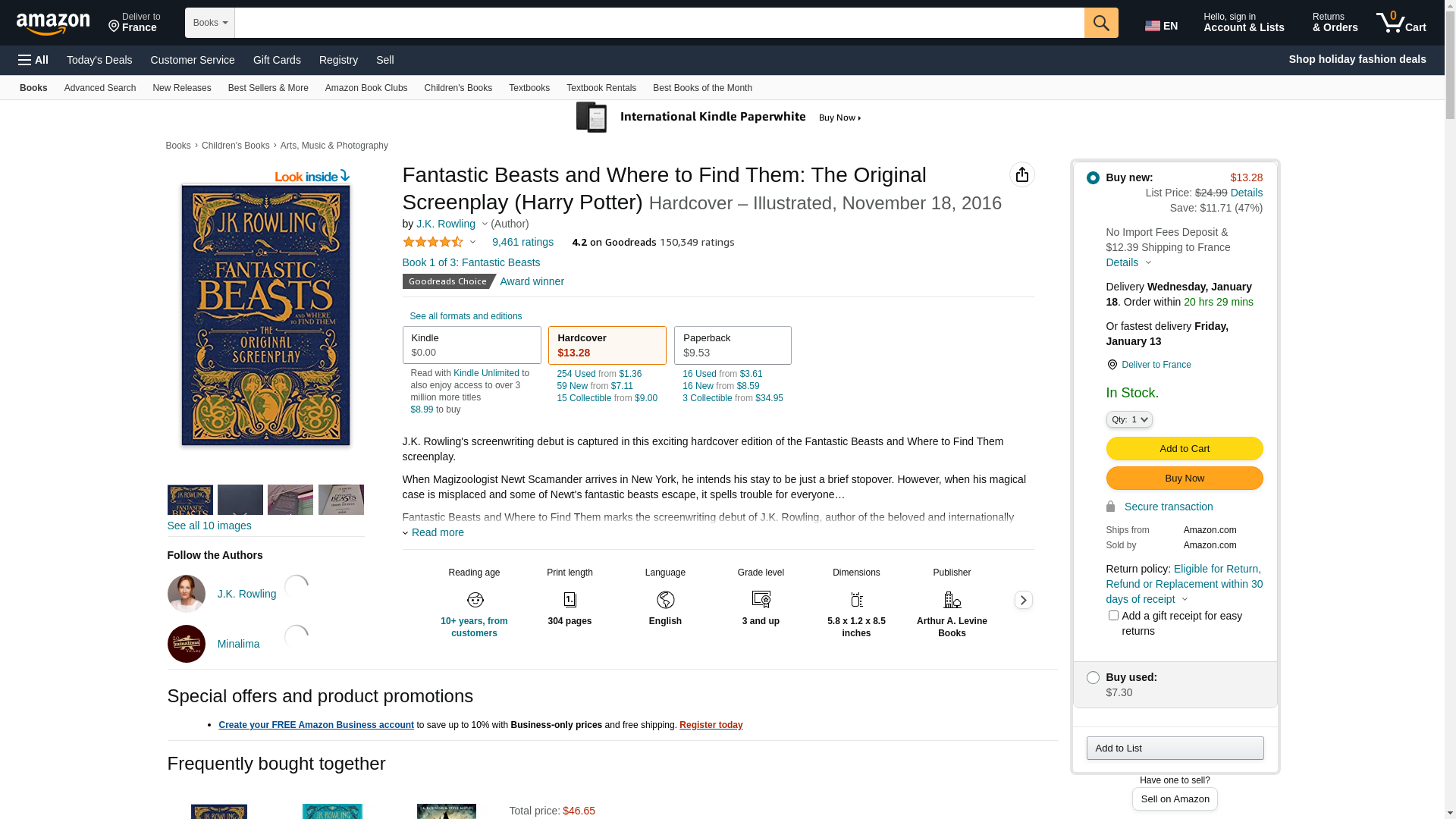The width and height of the screenshot is (1456, 819).
Task: Click the share icon beside book title
Action: (x=1022, y=174)
